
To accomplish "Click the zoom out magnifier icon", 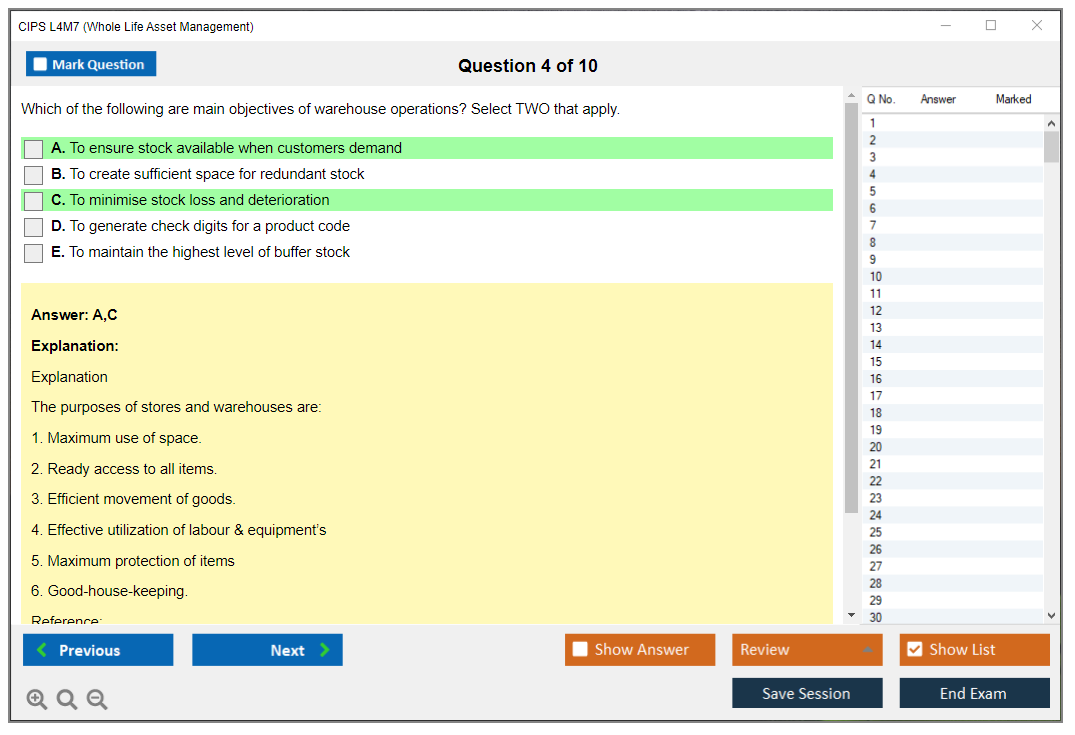I will (x=97, y=700).
